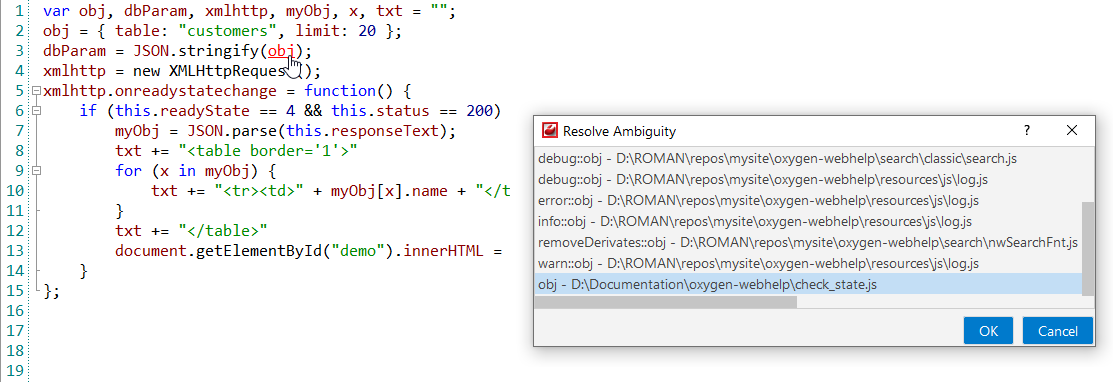The image size is (1113, 382).
Task: Choose the info::obj log.js entry
Action: 808,222
